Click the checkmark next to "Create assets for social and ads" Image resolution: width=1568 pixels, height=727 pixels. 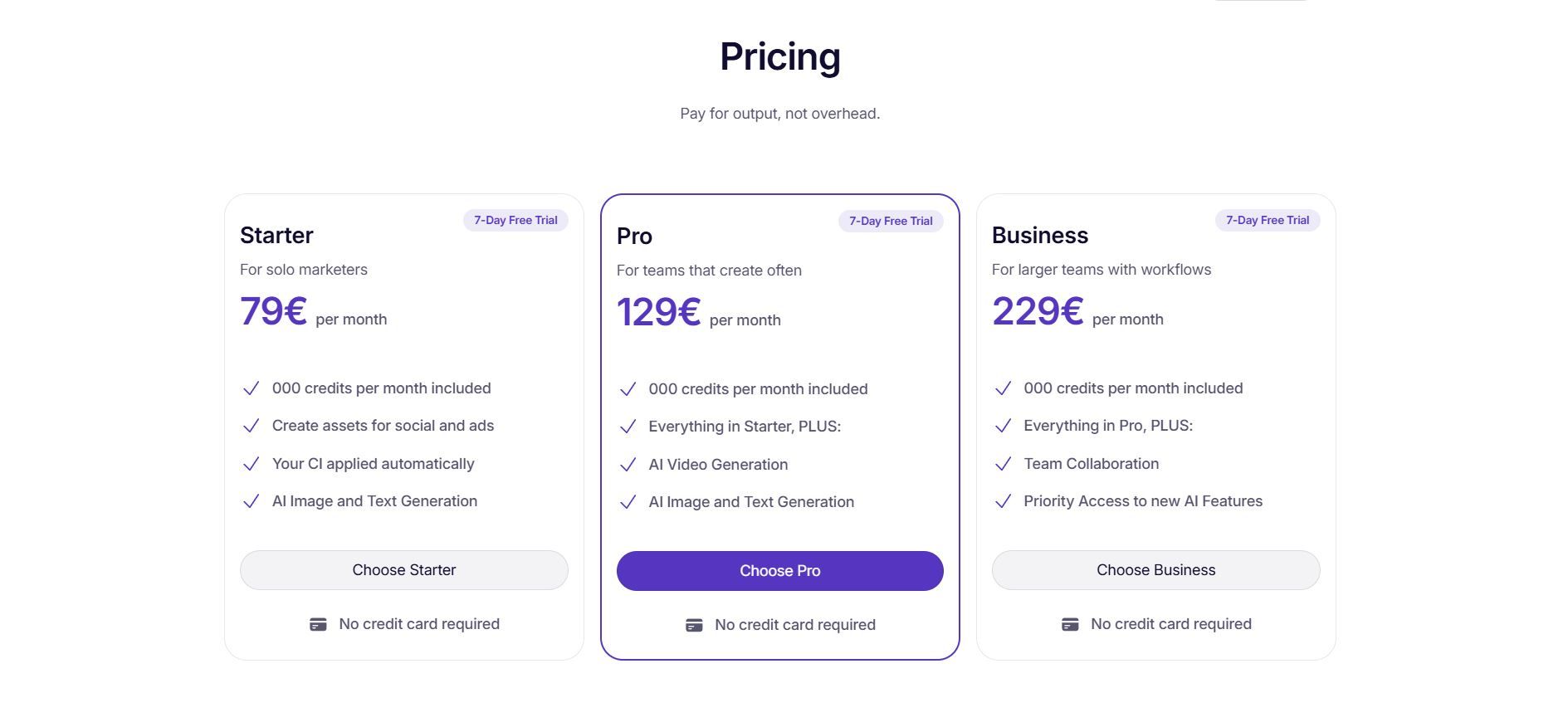pos(252,426)
